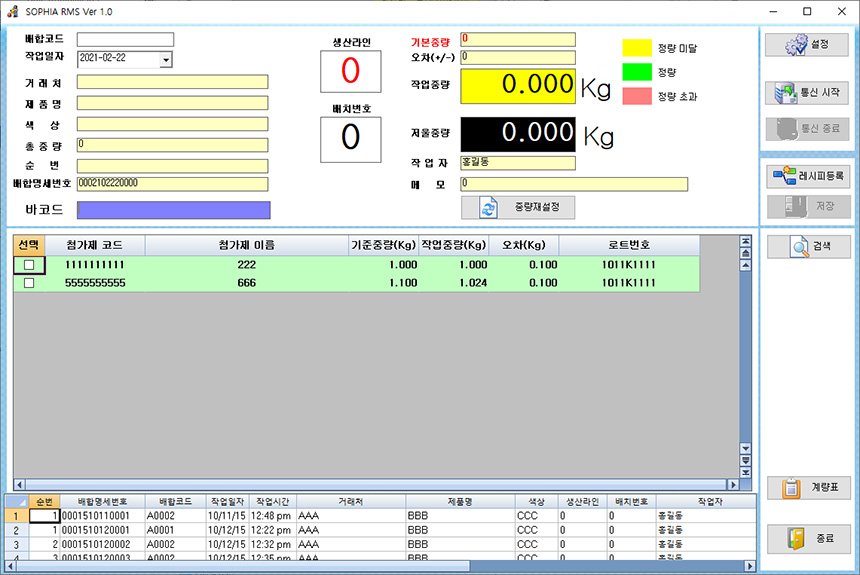Select row 2 in the history grid
860x575 pixels.
tap(16, 530)
